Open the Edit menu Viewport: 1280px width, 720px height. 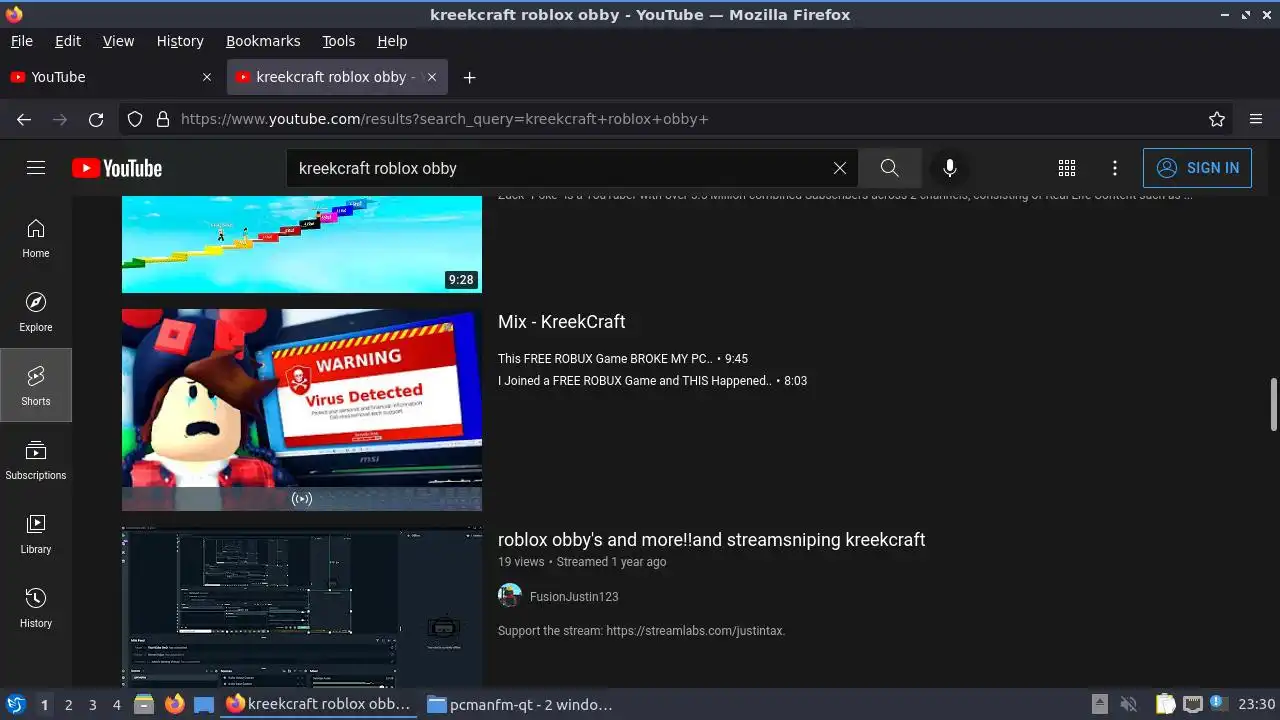point(68,41)
